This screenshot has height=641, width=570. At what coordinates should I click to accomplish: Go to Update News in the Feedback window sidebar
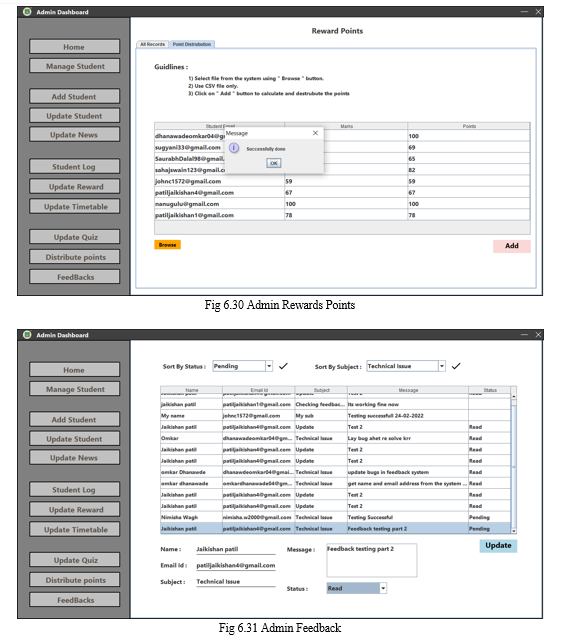point(74,457)
